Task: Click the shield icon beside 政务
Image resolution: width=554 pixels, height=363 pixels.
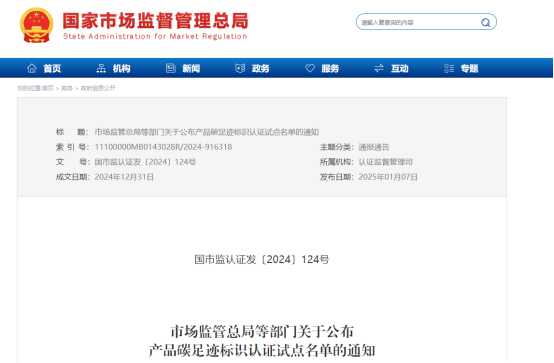Action: click(240, 68)
